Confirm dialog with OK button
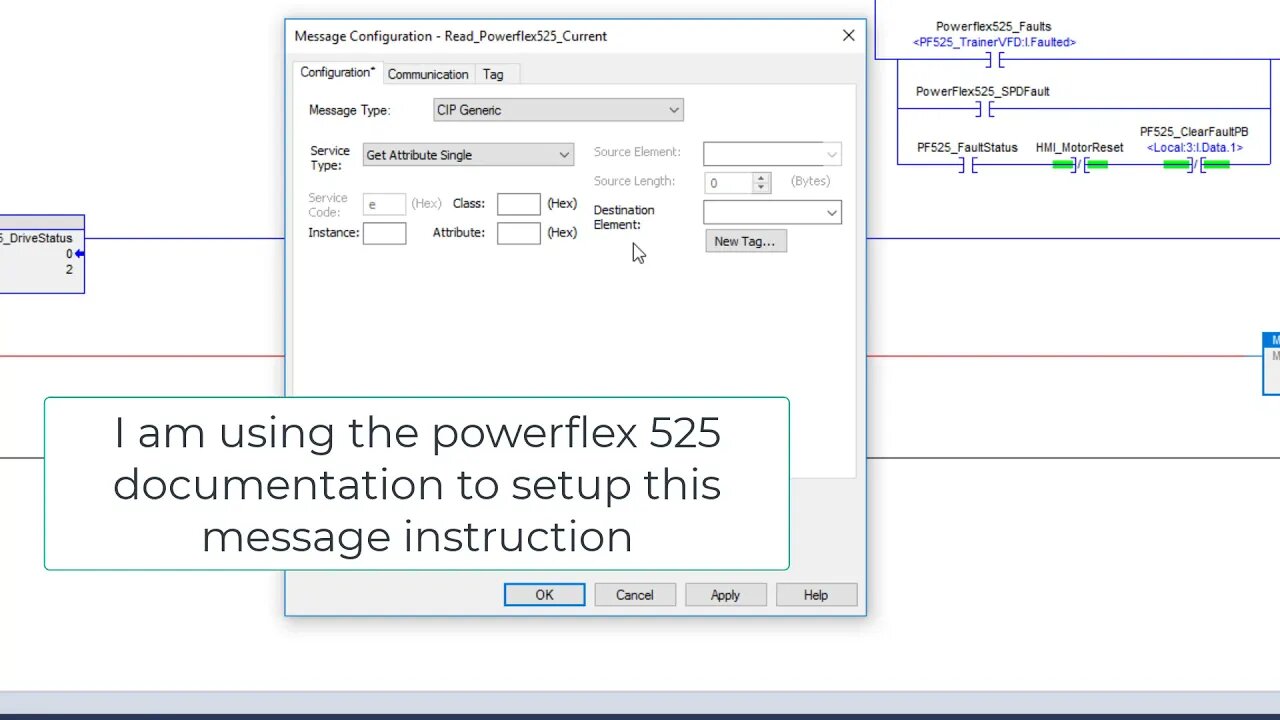This screenshot has width=1280, height=720. point(544,595)
